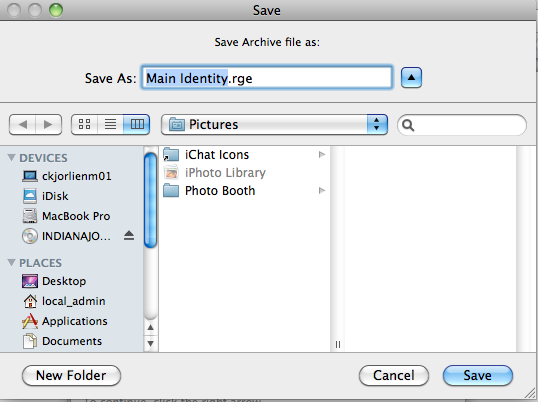Go back with the left arrow button

pos(23,124)
